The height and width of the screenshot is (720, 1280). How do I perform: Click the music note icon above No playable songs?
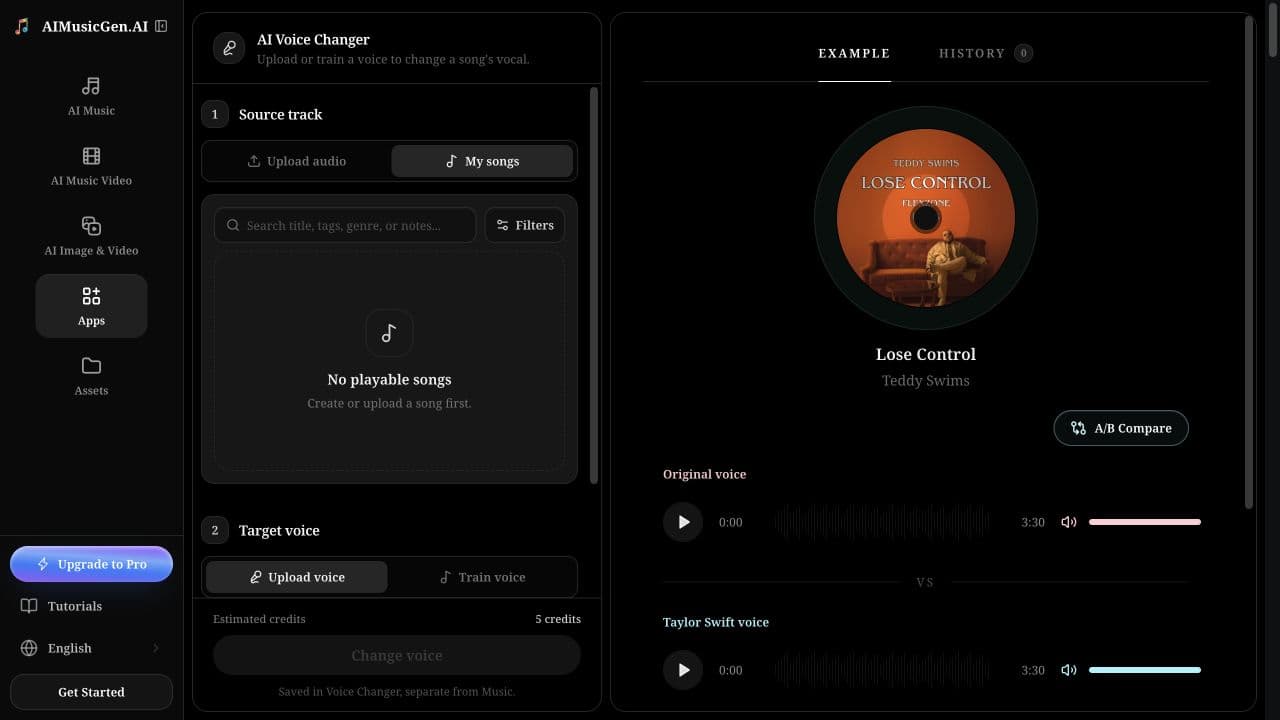[x=389, y=333]
